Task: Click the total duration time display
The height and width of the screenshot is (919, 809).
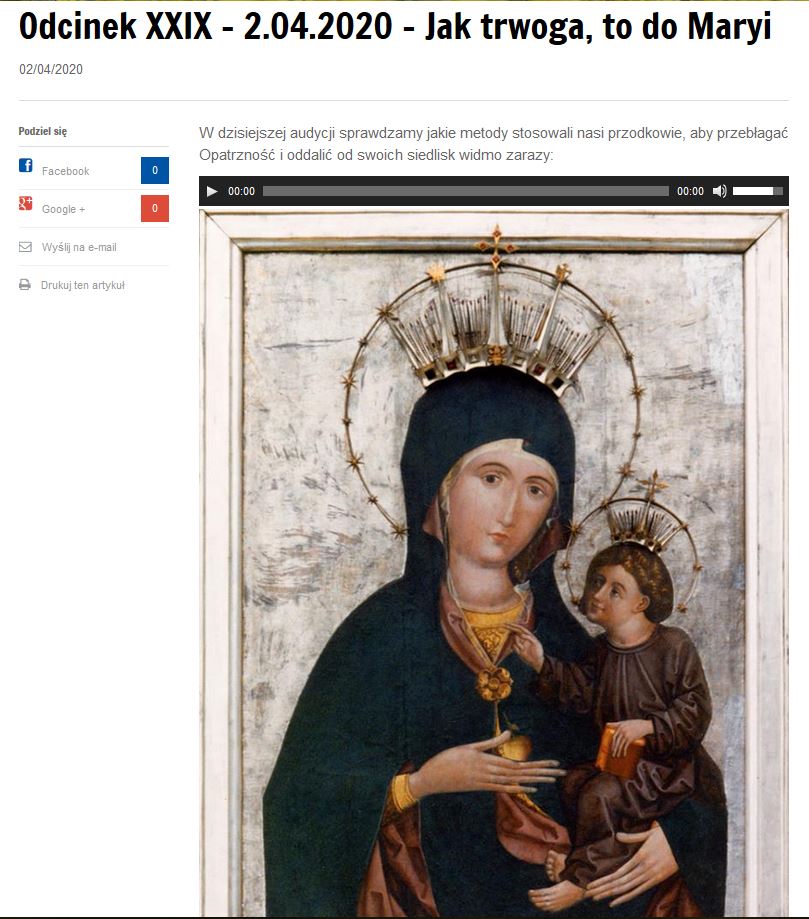Action: click(x=690, y=191)
